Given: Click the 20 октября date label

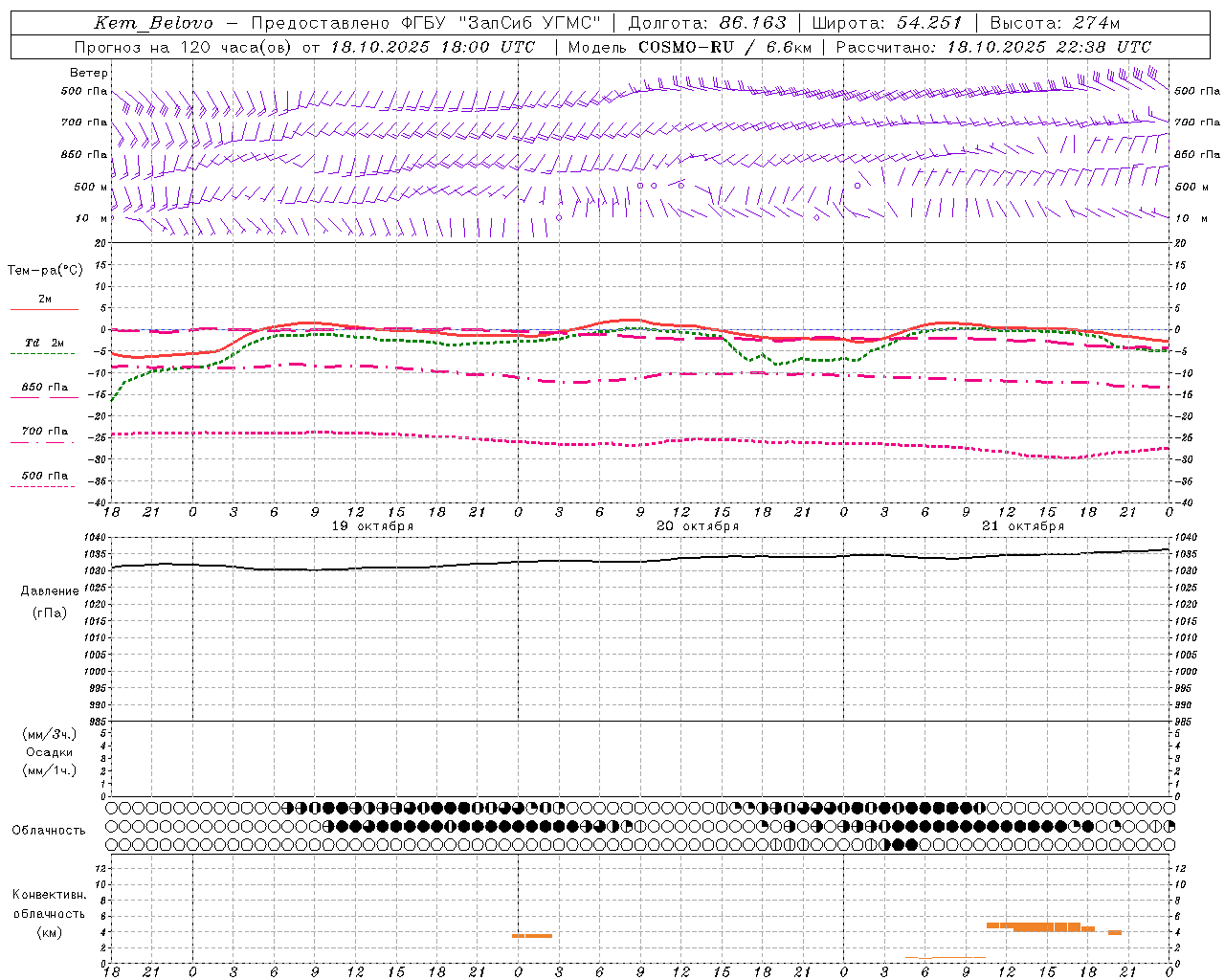Looking at the screenshot, I should 698,526.
